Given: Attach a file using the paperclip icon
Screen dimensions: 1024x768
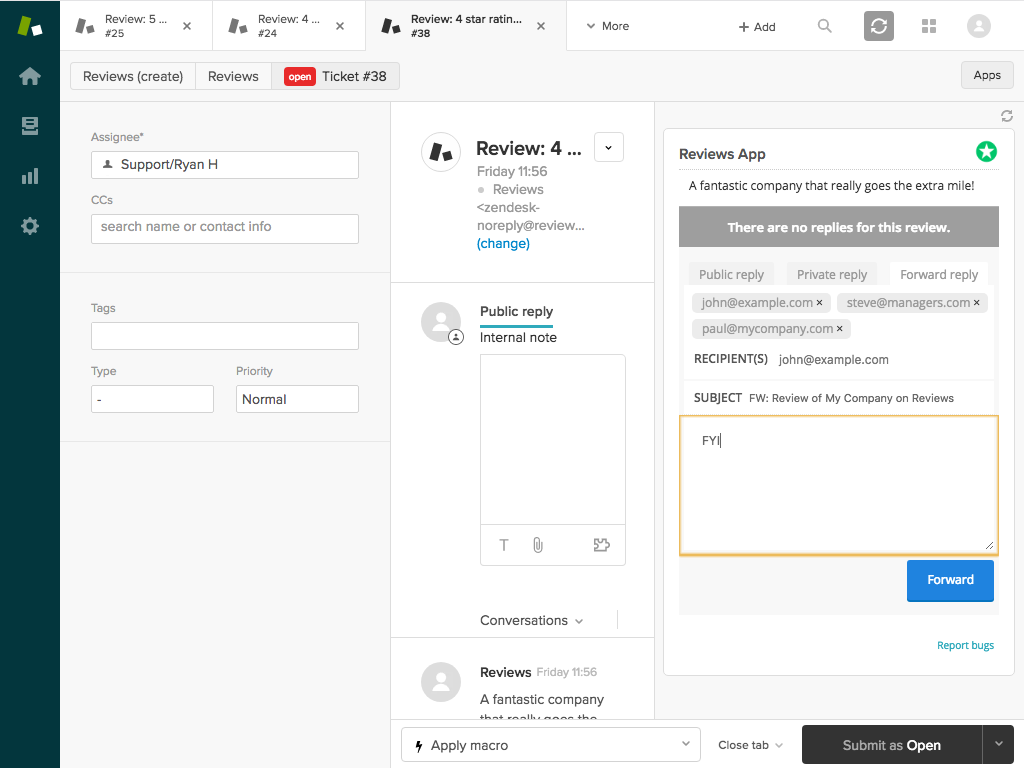Looking at the screenshot, I should (538, 545).
